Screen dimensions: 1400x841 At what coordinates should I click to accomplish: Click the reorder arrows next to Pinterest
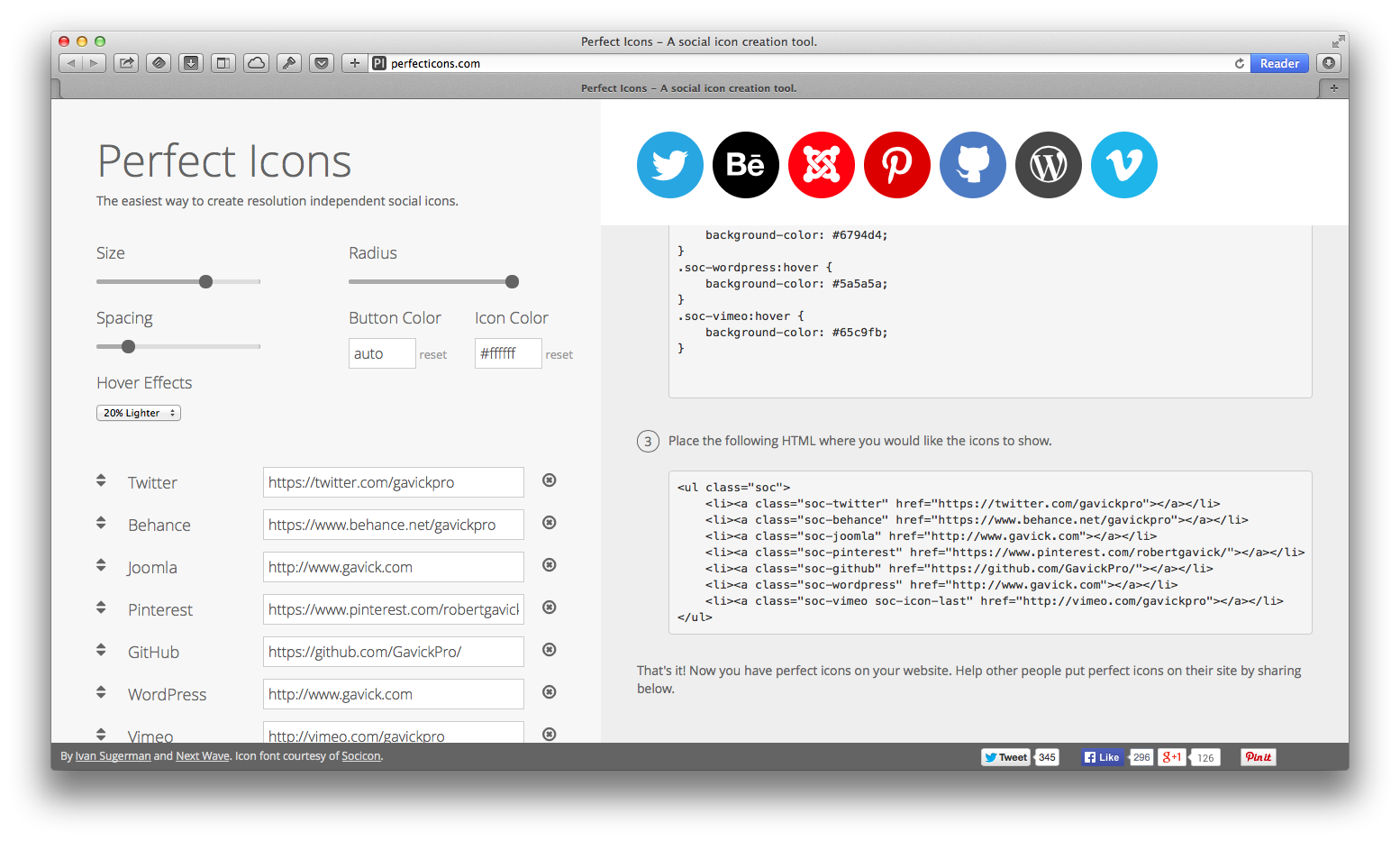click(101, 608)
